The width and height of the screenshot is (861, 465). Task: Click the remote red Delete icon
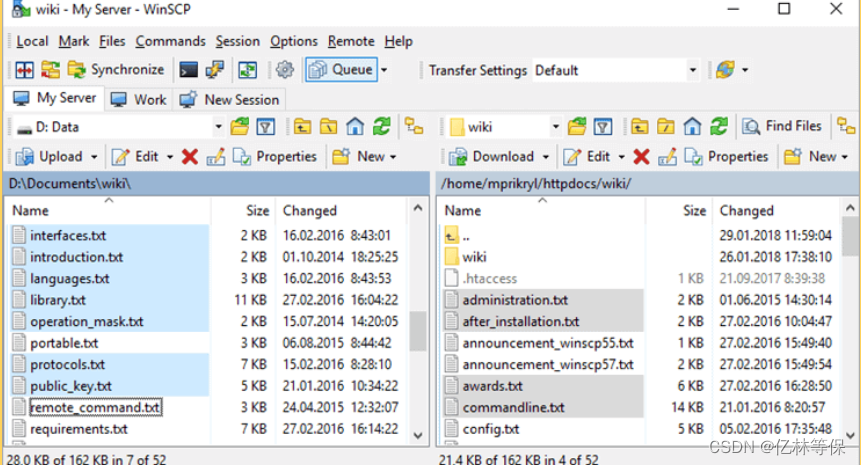641,157
